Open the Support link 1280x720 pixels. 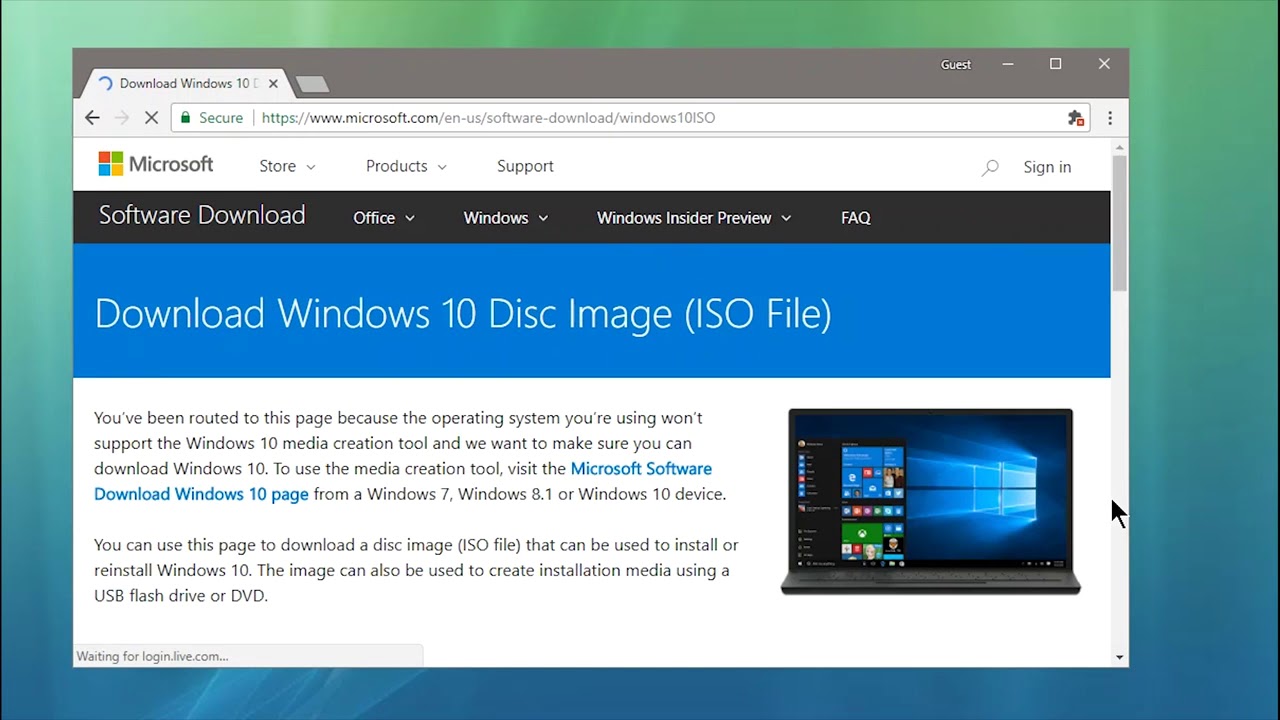(x=525, y=167)
